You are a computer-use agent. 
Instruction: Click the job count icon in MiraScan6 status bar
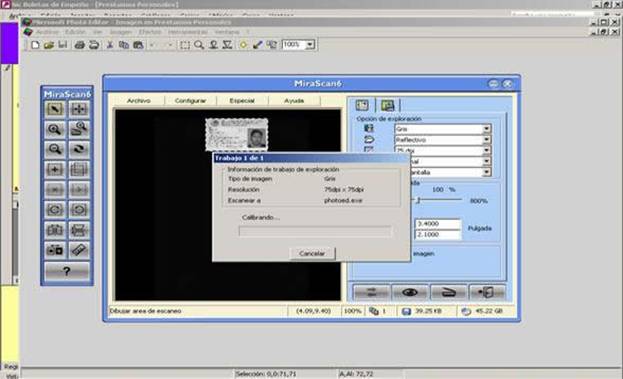click(x=373, y=311)
